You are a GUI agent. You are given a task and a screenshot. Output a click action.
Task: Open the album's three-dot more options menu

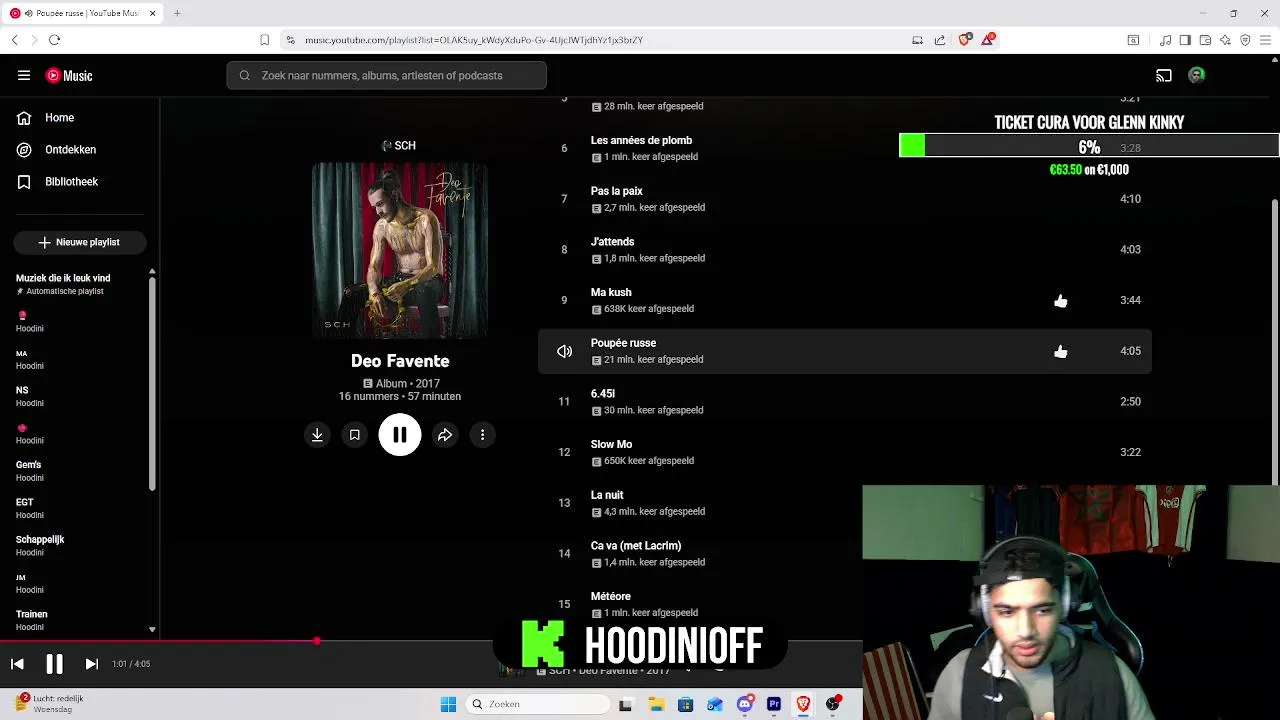482,435
